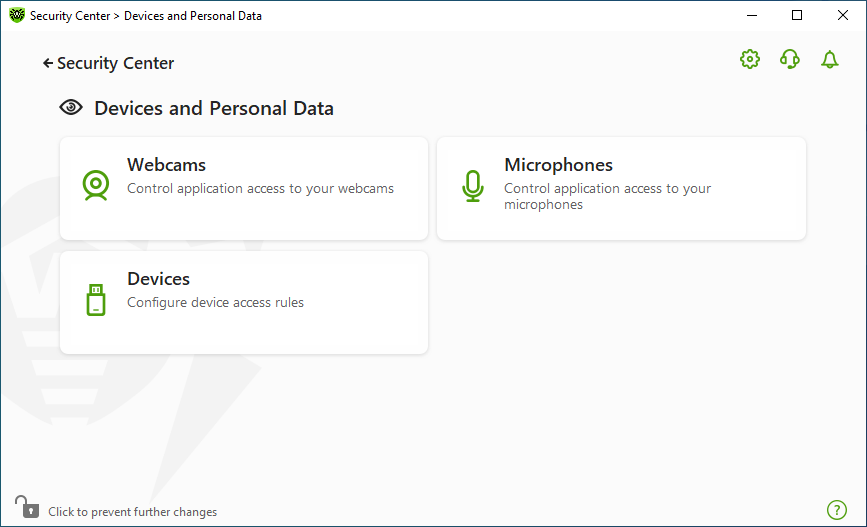Maximize the Security Center window
The image size is (867, 527).
pos(797,15)
